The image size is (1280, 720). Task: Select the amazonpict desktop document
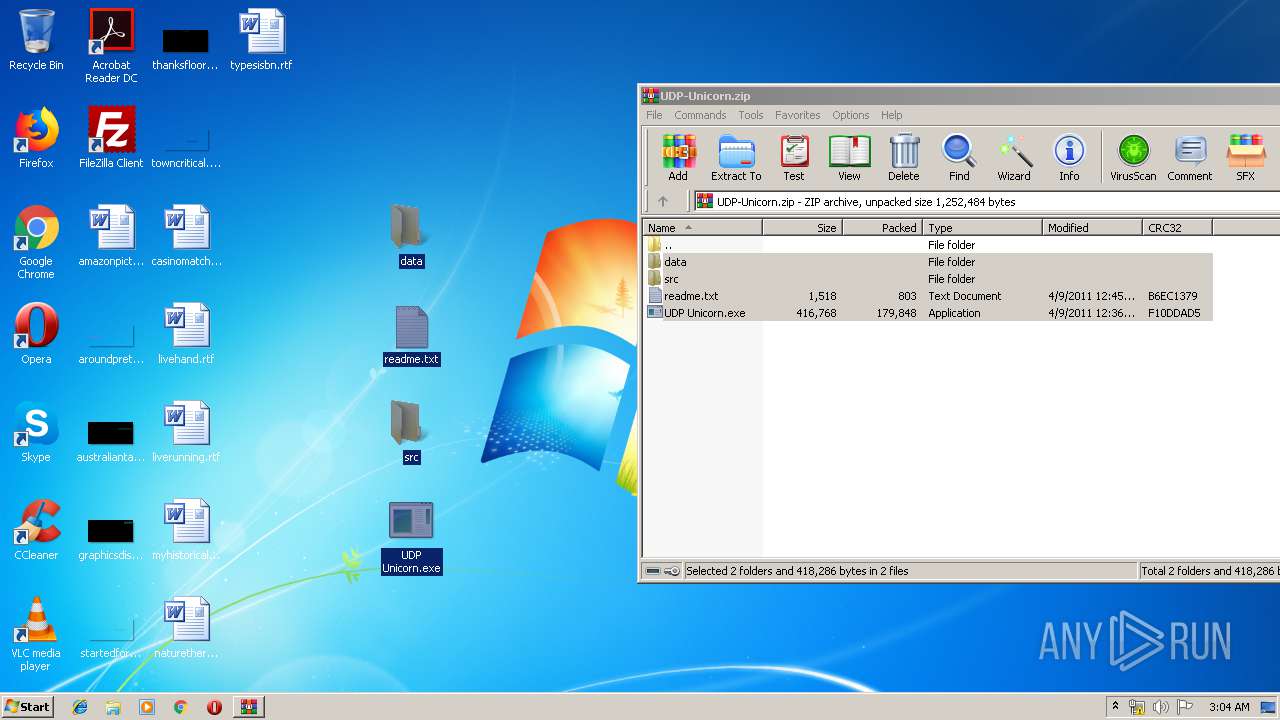coord(111,236)
